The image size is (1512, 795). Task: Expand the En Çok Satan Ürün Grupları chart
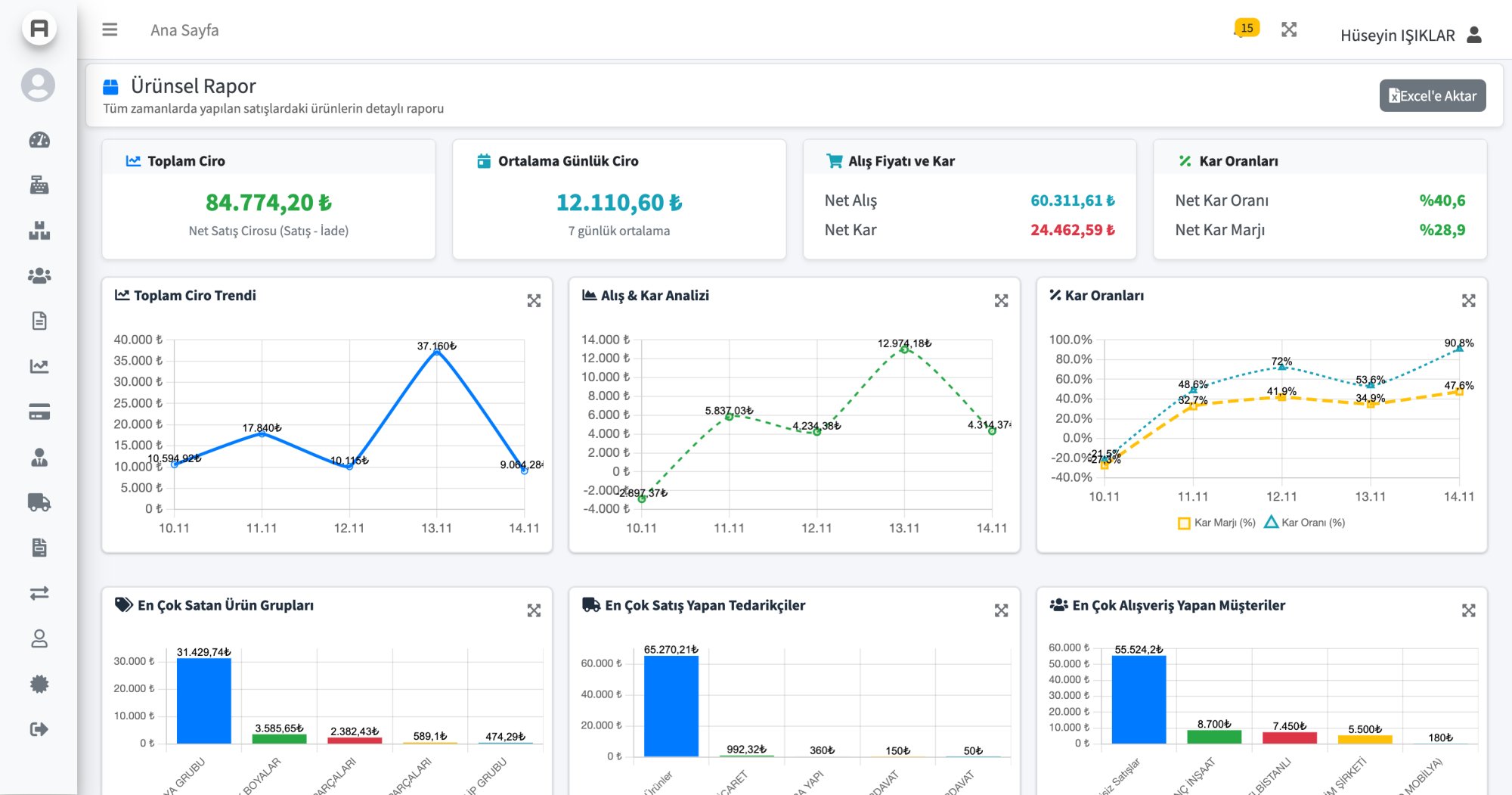tap(534, 610)
